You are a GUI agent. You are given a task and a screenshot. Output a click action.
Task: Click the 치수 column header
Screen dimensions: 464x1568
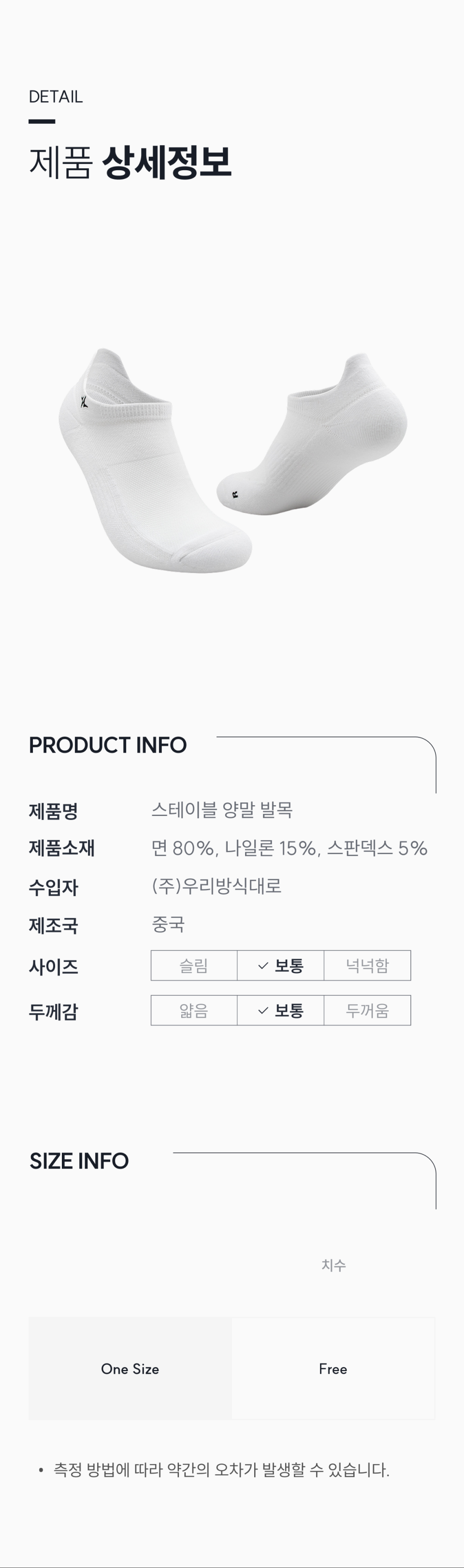point(333,1266)
